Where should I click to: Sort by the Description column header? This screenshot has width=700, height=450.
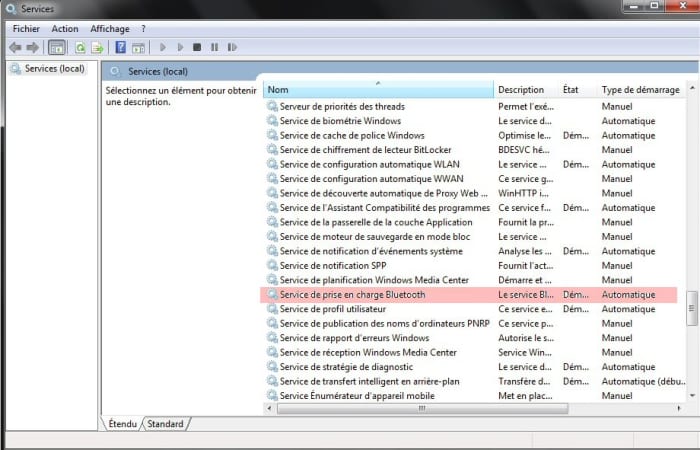tap(526, 90)
